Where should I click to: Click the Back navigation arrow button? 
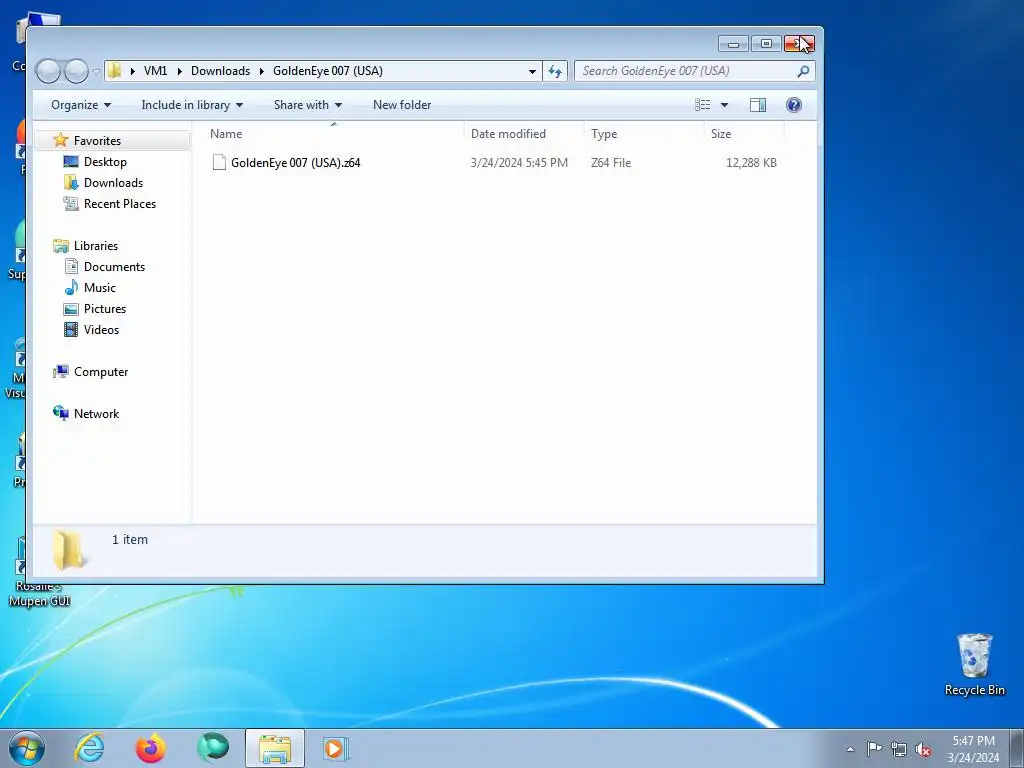point(48,71)
